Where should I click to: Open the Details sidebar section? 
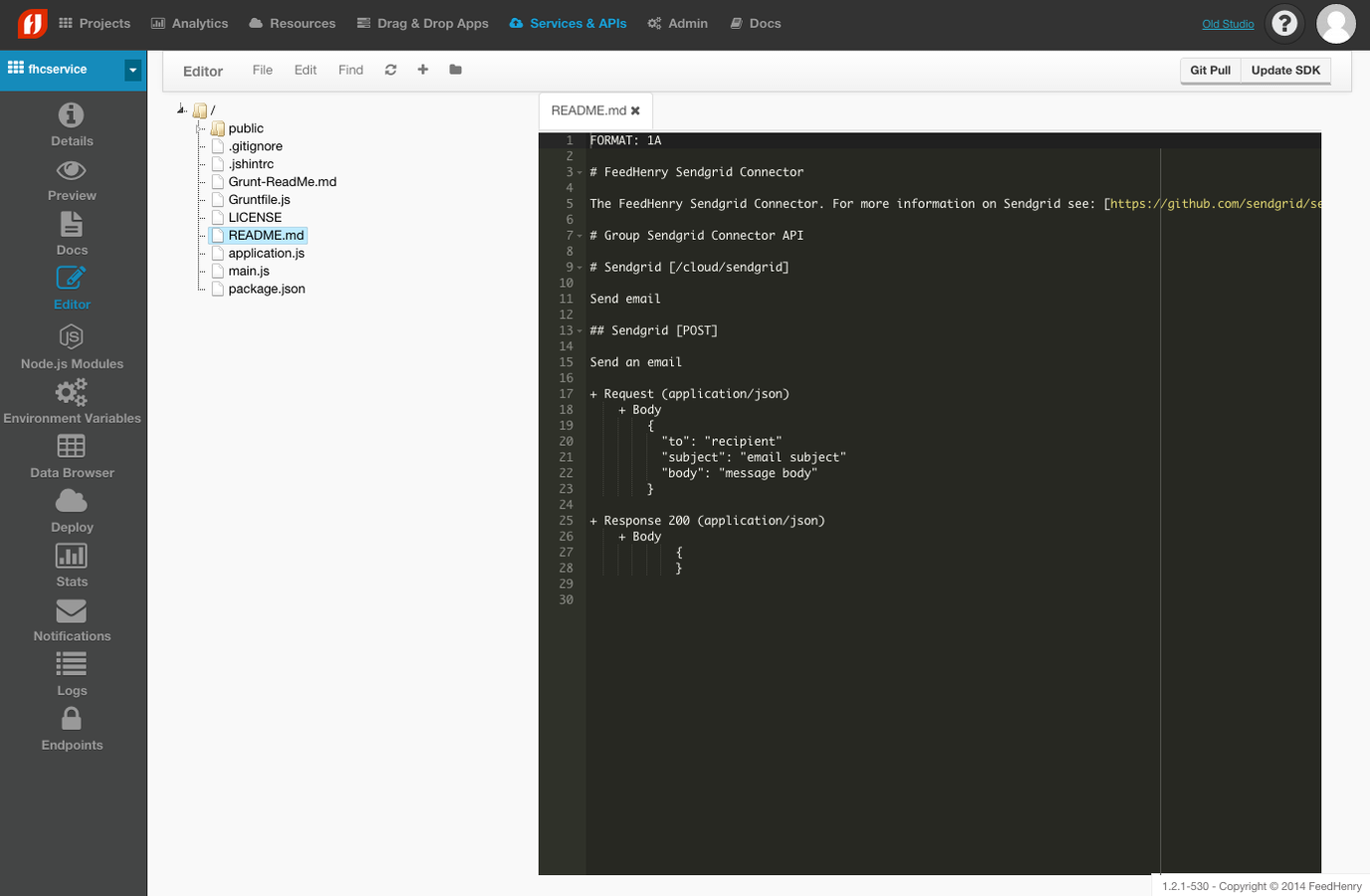coord(72,124)
